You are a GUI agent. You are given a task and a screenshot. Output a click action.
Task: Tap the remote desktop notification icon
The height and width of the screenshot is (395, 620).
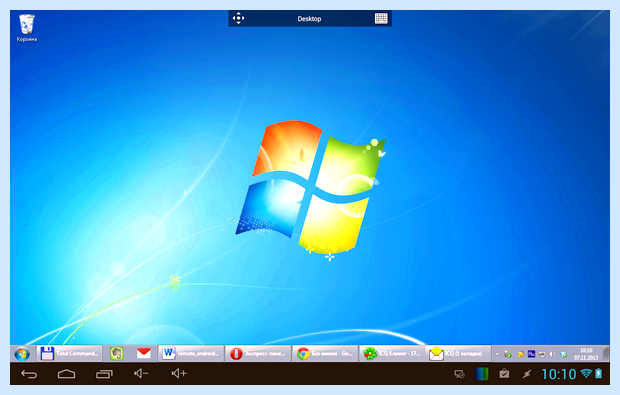tap(459, 374)
